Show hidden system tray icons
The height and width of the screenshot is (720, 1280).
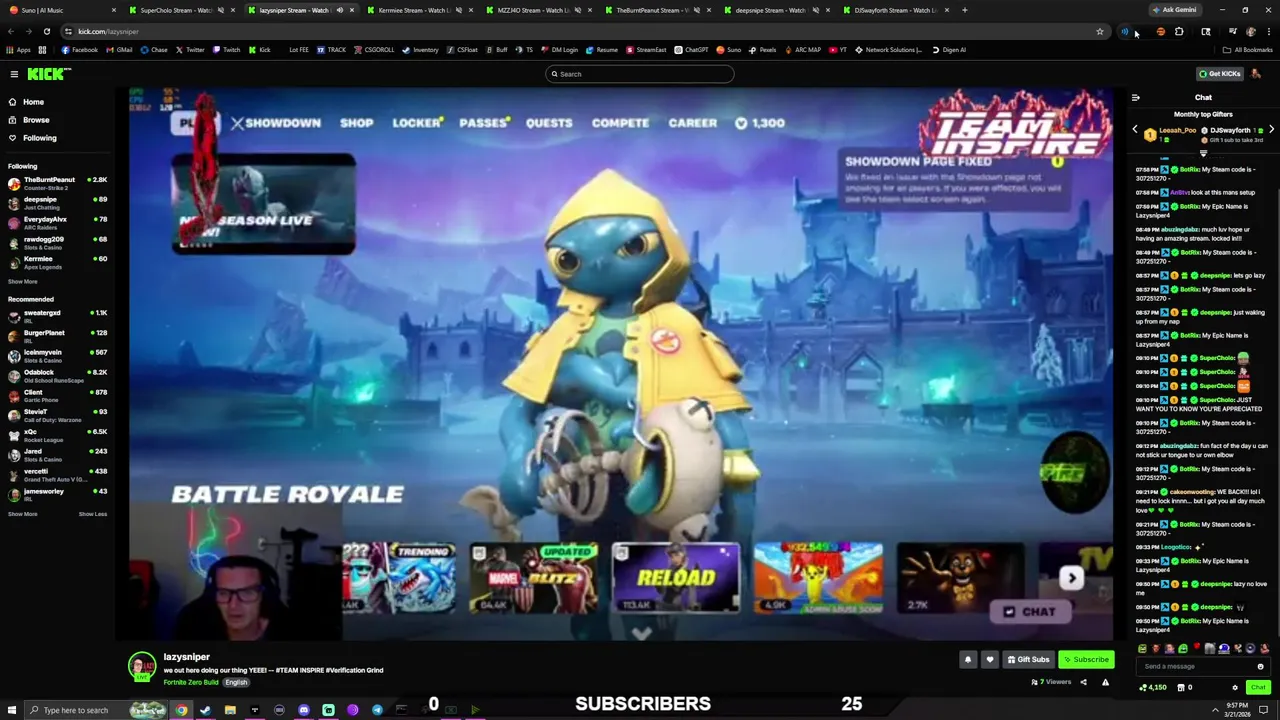(x=1216, y=710)
